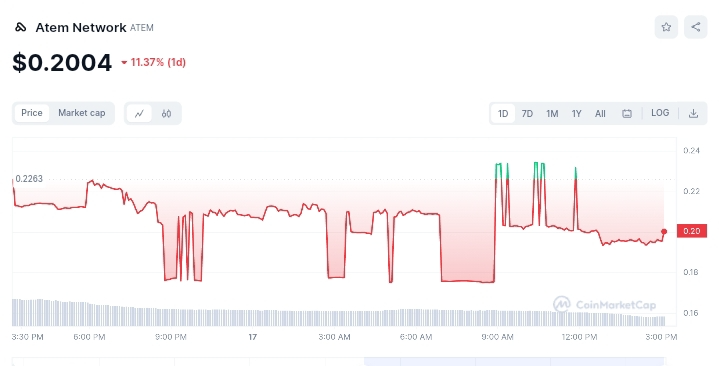
Task: Select the 7D time range
Action: tap(527, 113)
